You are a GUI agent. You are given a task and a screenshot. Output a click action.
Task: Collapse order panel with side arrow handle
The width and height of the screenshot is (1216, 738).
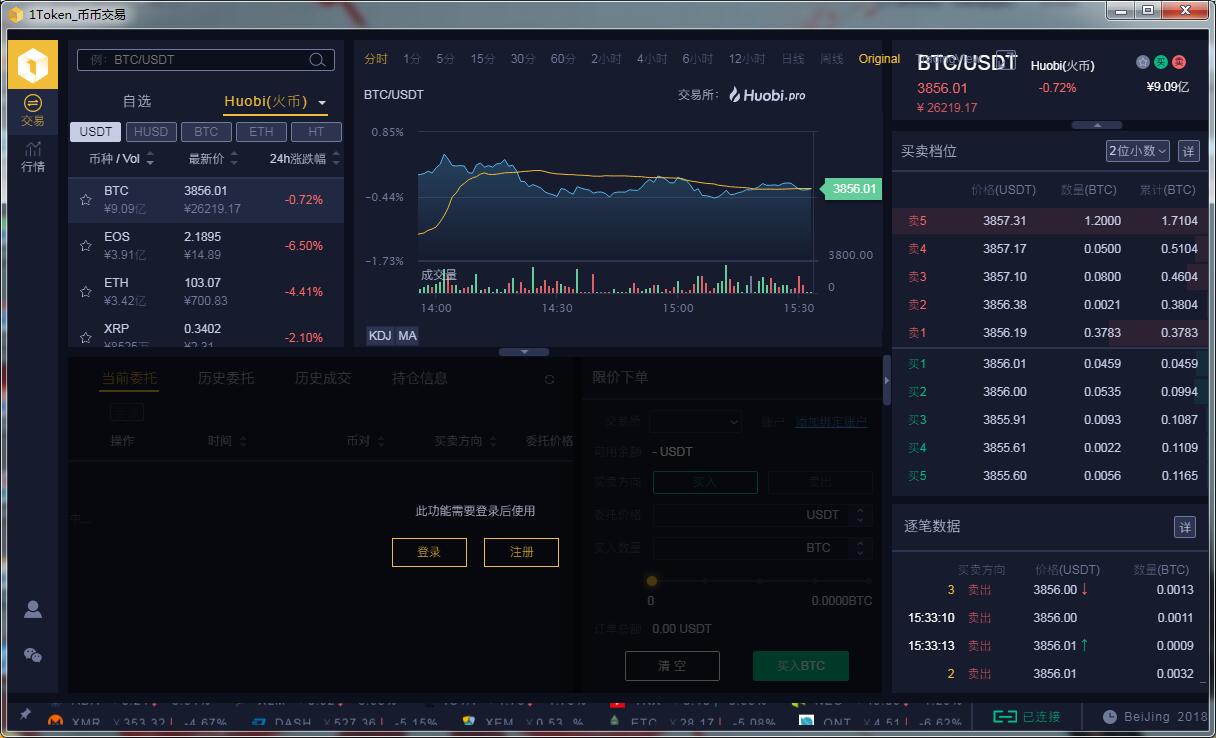coord(886,381)
